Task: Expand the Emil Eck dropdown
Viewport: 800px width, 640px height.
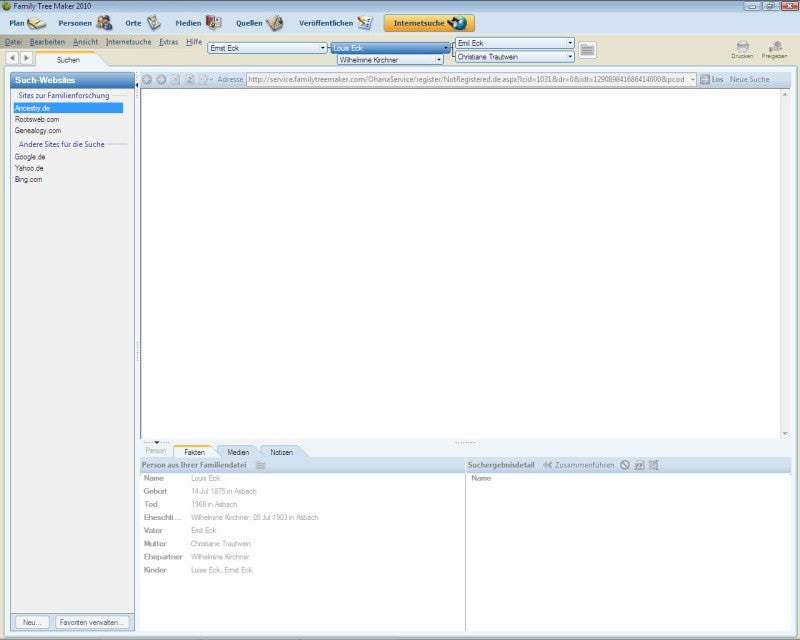Action: click(x=570, y=43)
